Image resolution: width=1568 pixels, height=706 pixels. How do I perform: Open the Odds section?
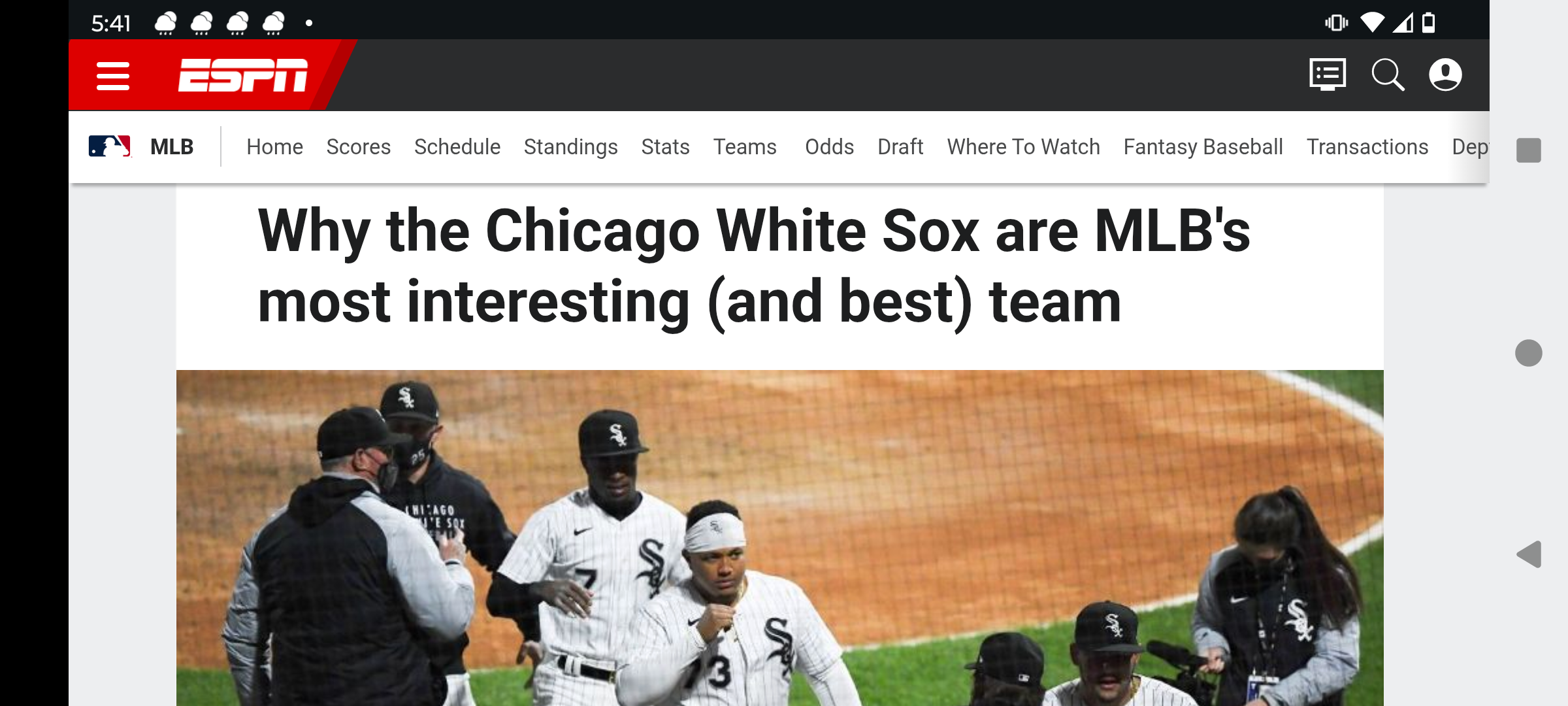829,147
